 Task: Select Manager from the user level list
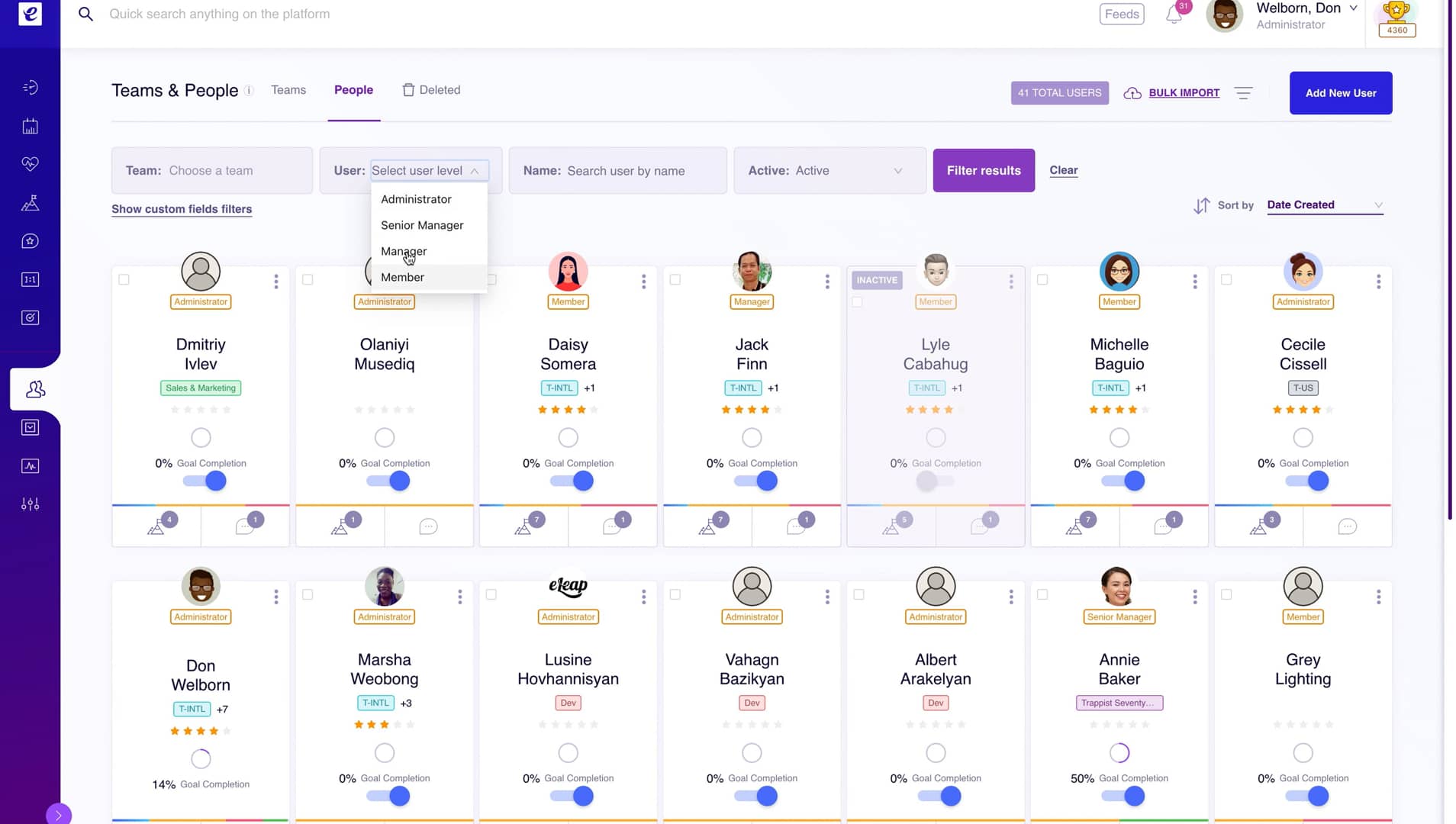[403, 251]
